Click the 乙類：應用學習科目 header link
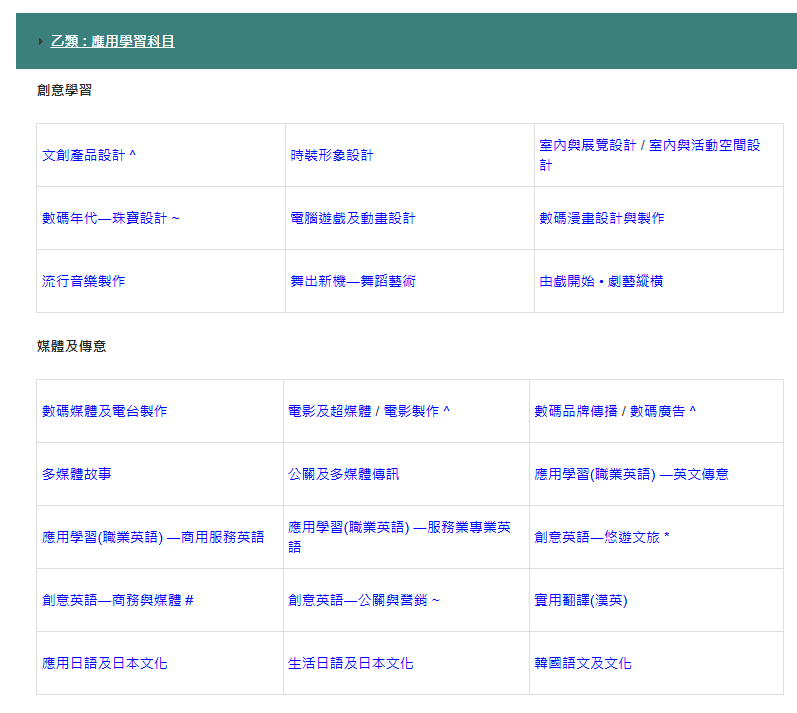 click(x=112, y=42)
